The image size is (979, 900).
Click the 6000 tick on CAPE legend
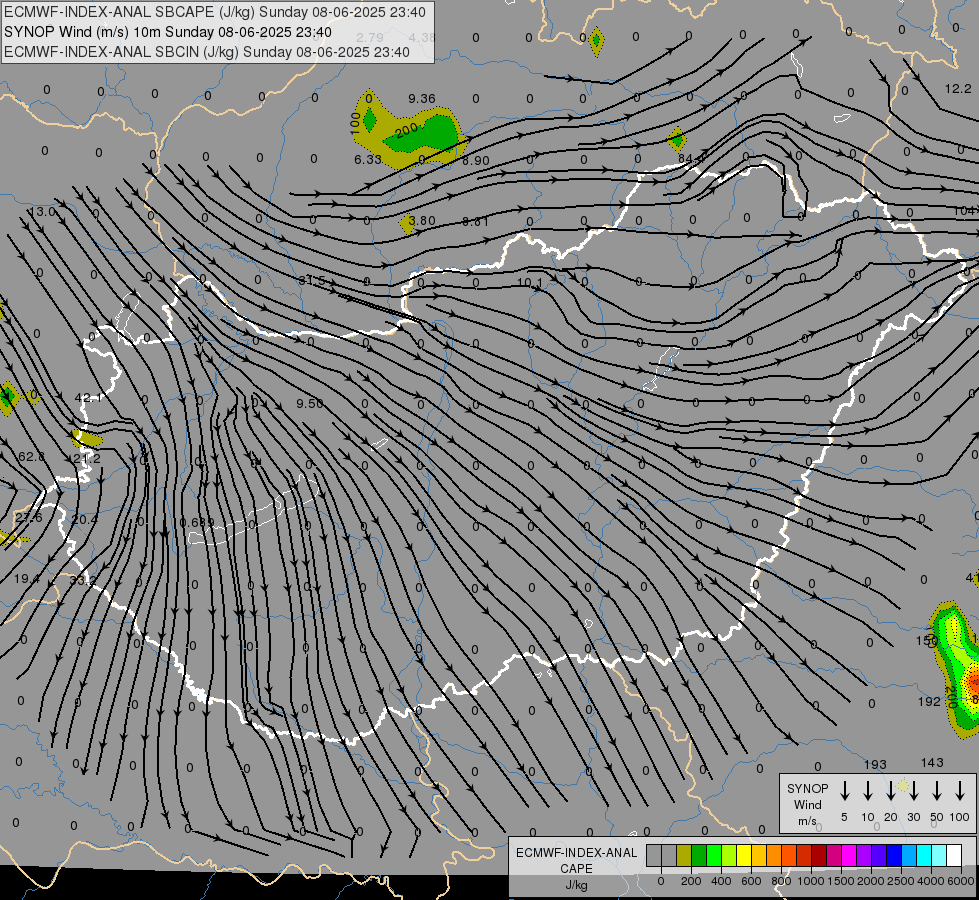click(960, 881)
